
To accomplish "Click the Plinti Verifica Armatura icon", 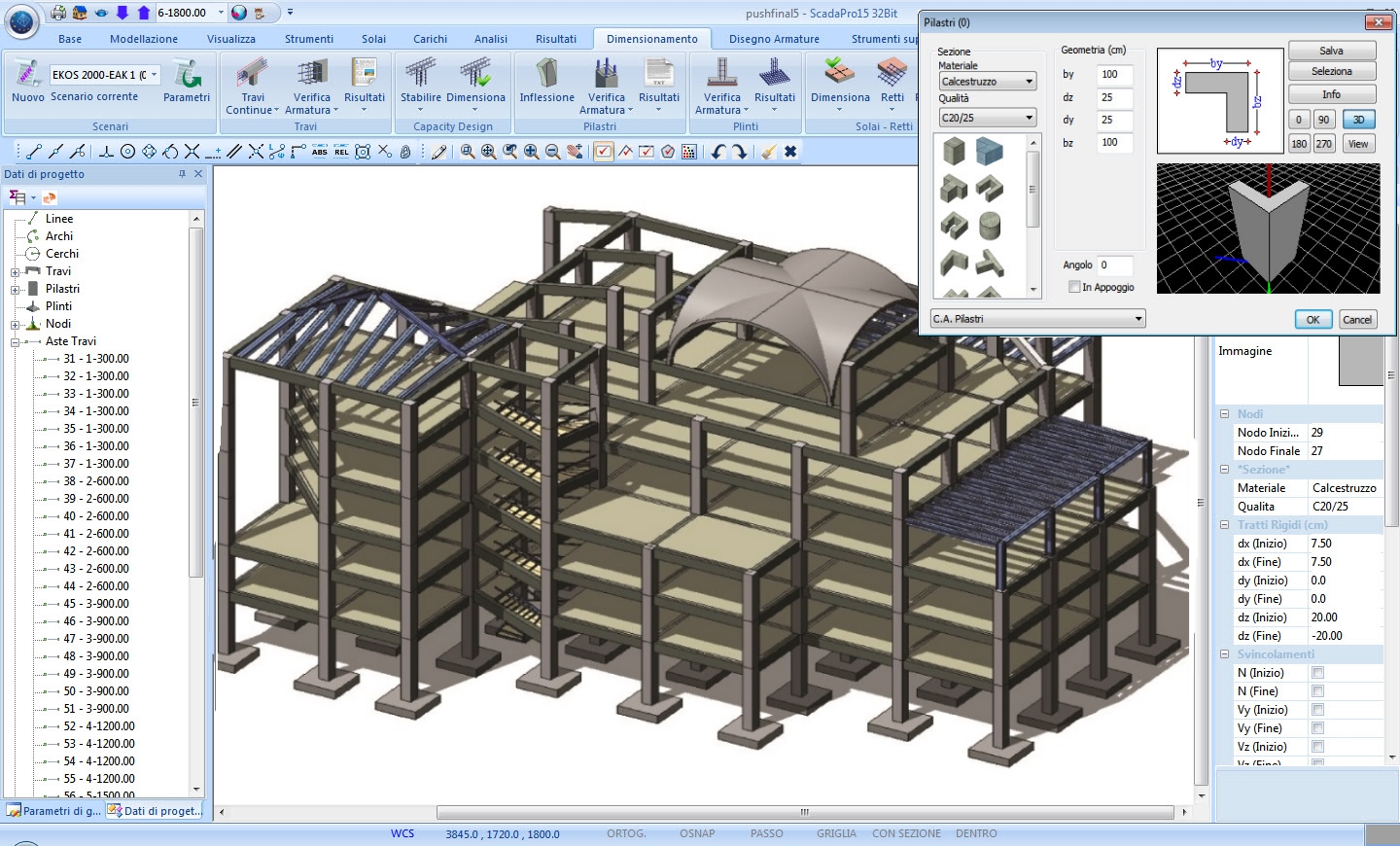I will (x=721, y=74).
